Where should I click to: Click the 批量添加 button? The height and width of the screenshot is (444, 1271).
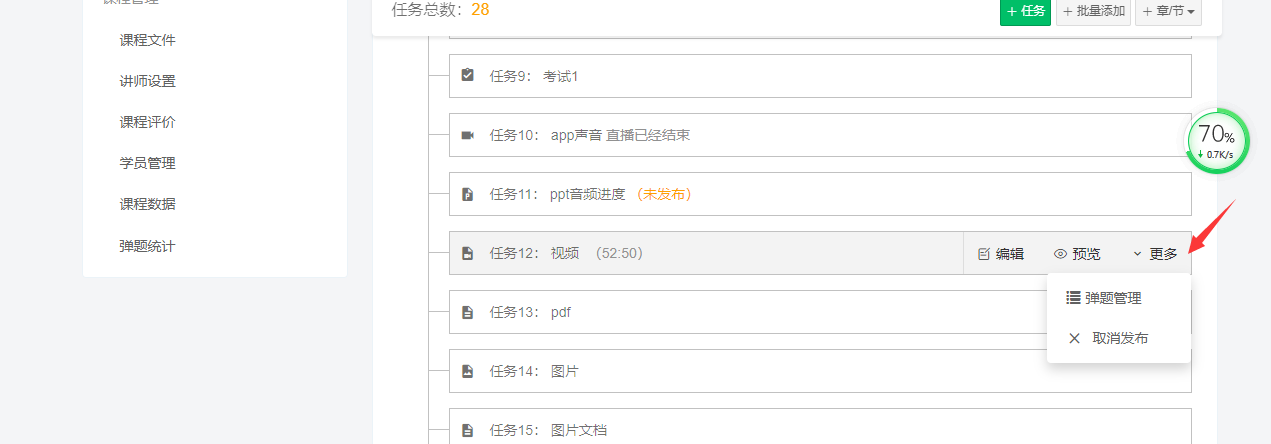pyautogui.click(x=1093, y=11)
